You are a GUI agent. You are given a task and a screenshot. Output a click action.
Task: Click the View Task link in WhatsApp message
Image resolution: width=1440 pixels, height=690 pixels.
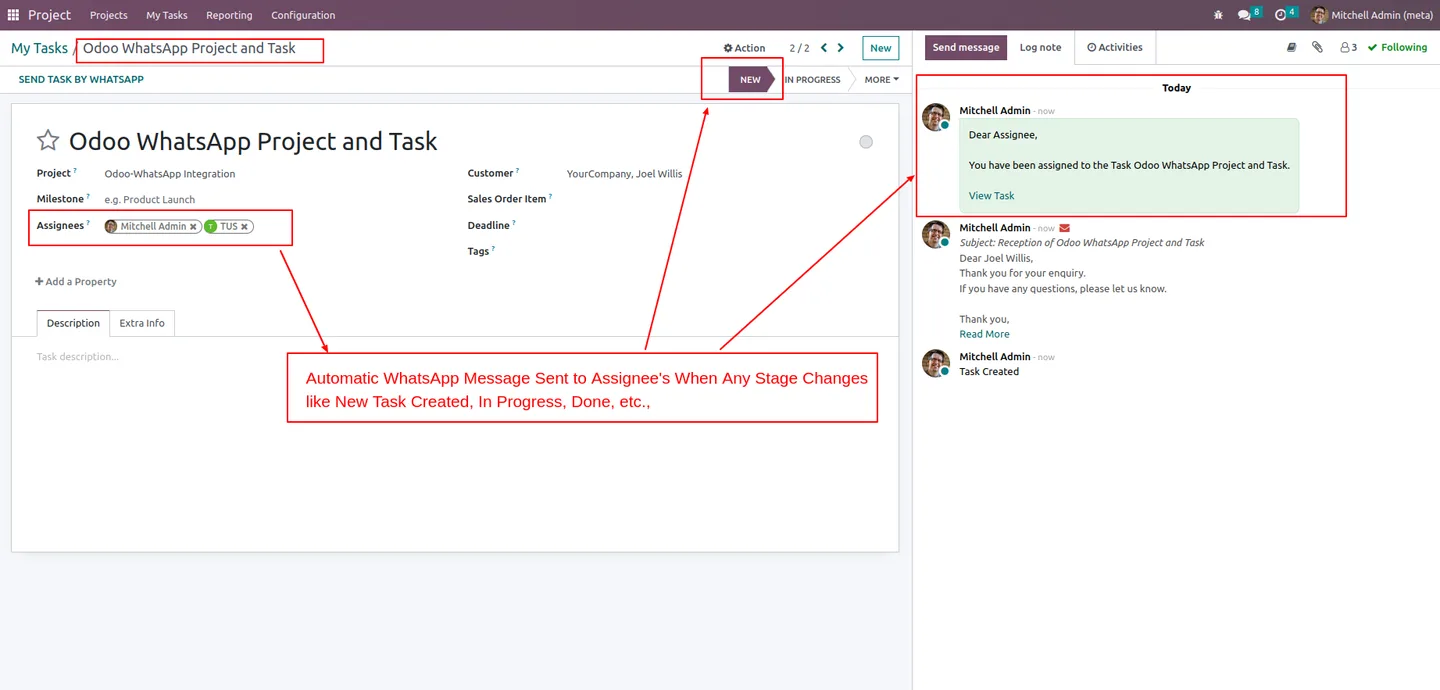click(991, 196)
